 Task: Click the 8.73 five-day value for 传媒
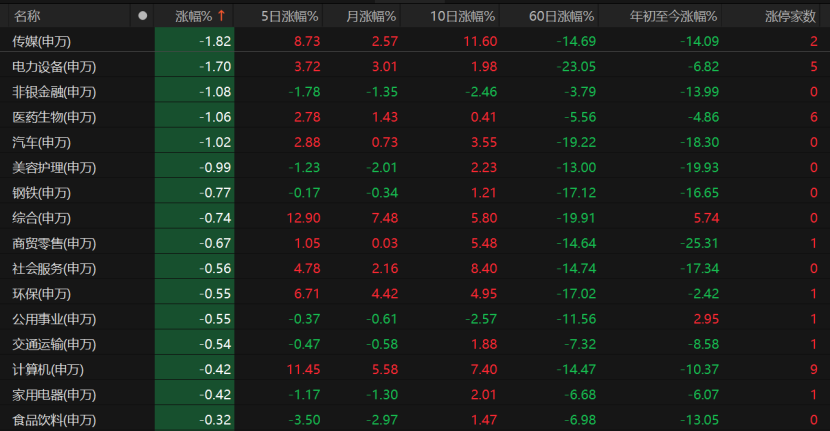coord(307,41)
